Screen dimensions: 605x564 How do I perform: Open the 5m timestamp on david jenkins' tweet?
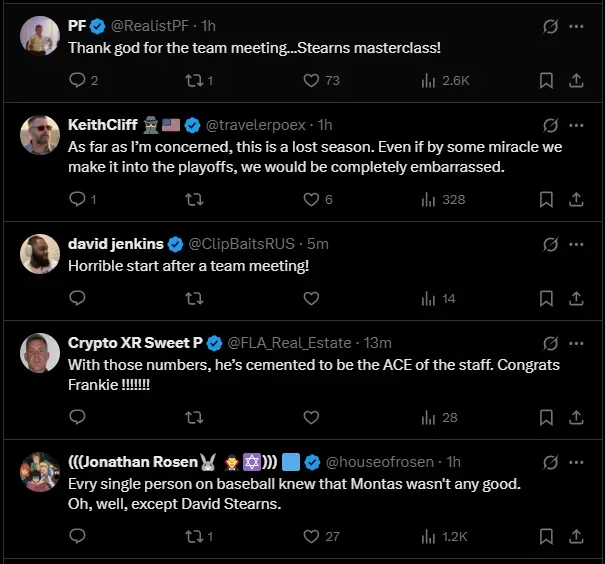(319, 243)
